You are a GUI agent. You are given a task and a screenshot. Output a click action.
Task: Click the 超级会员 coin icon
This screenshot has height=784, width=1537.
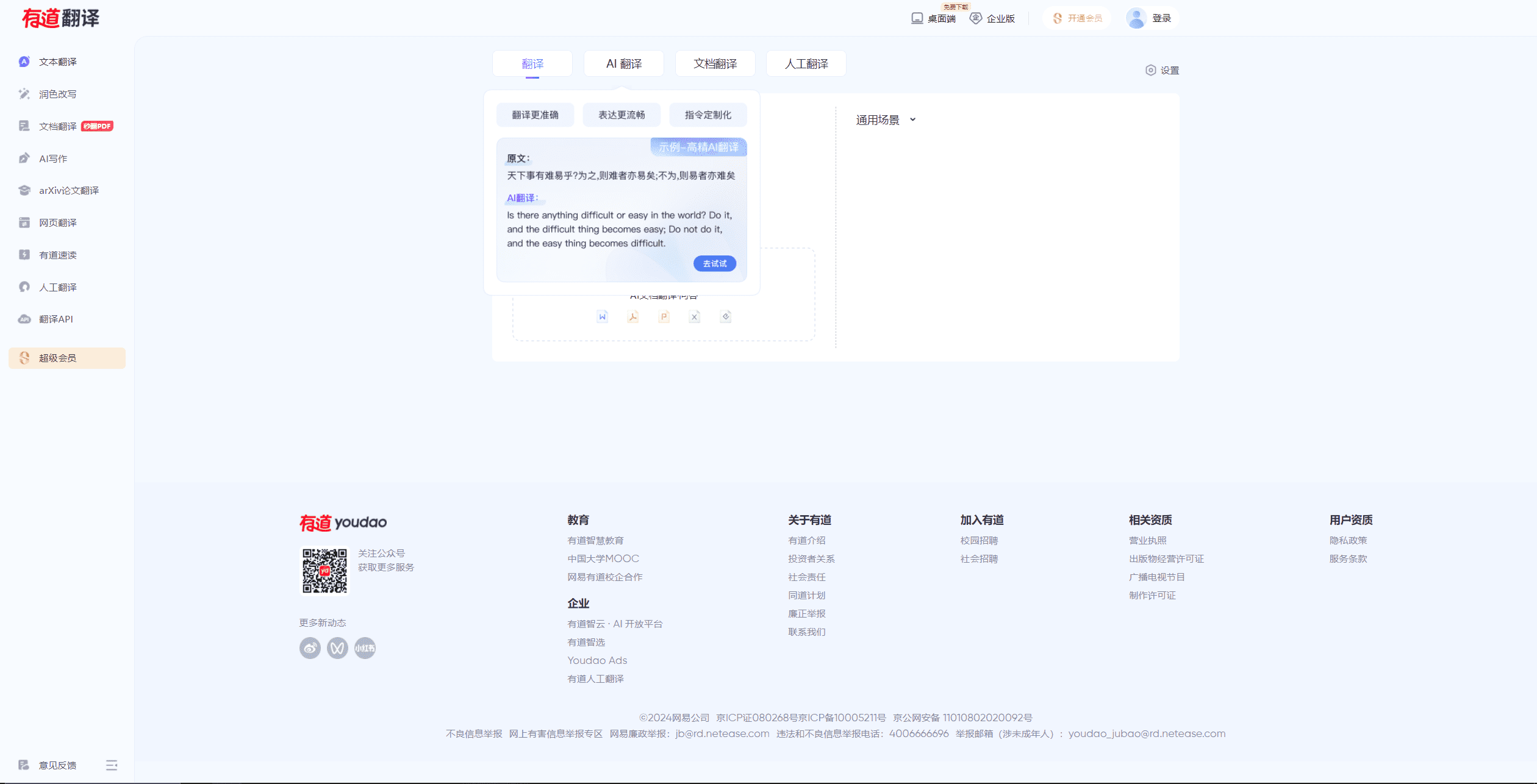pyautogui.click(x=24, y=358)
